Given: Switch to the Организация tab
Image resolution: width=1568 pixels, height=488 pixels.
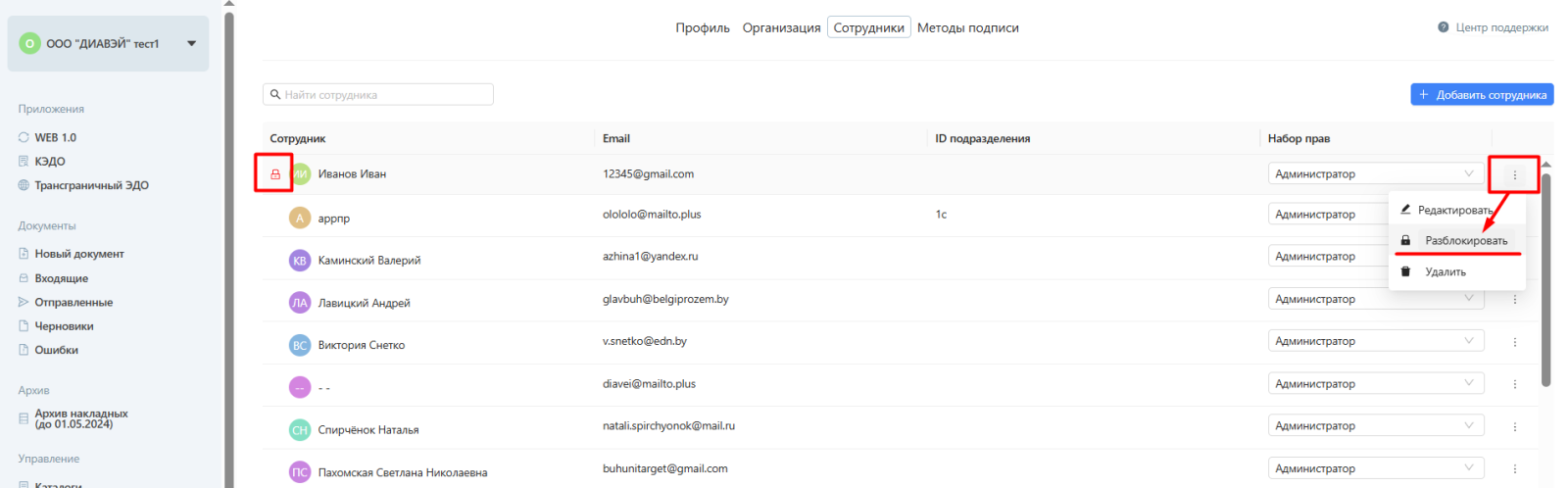Looking at the screenshot, I should [781, 27].
